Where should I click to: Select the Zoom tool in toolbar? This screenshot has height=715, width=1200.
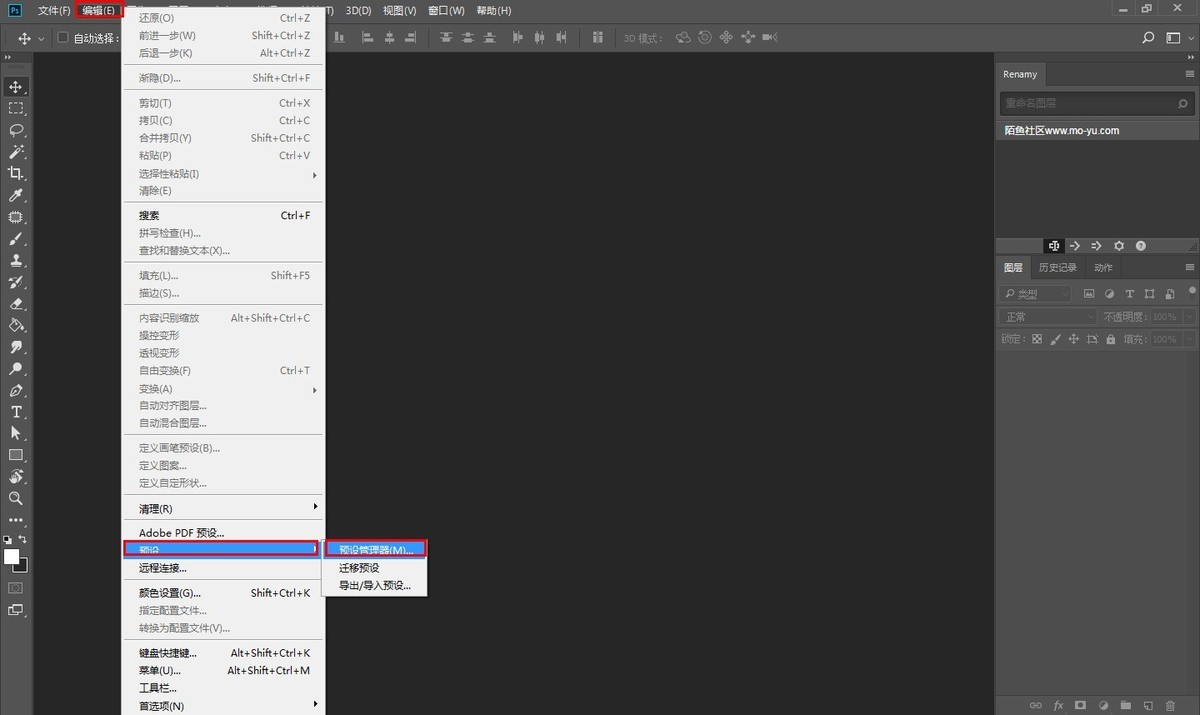click(x=16, y=498)
